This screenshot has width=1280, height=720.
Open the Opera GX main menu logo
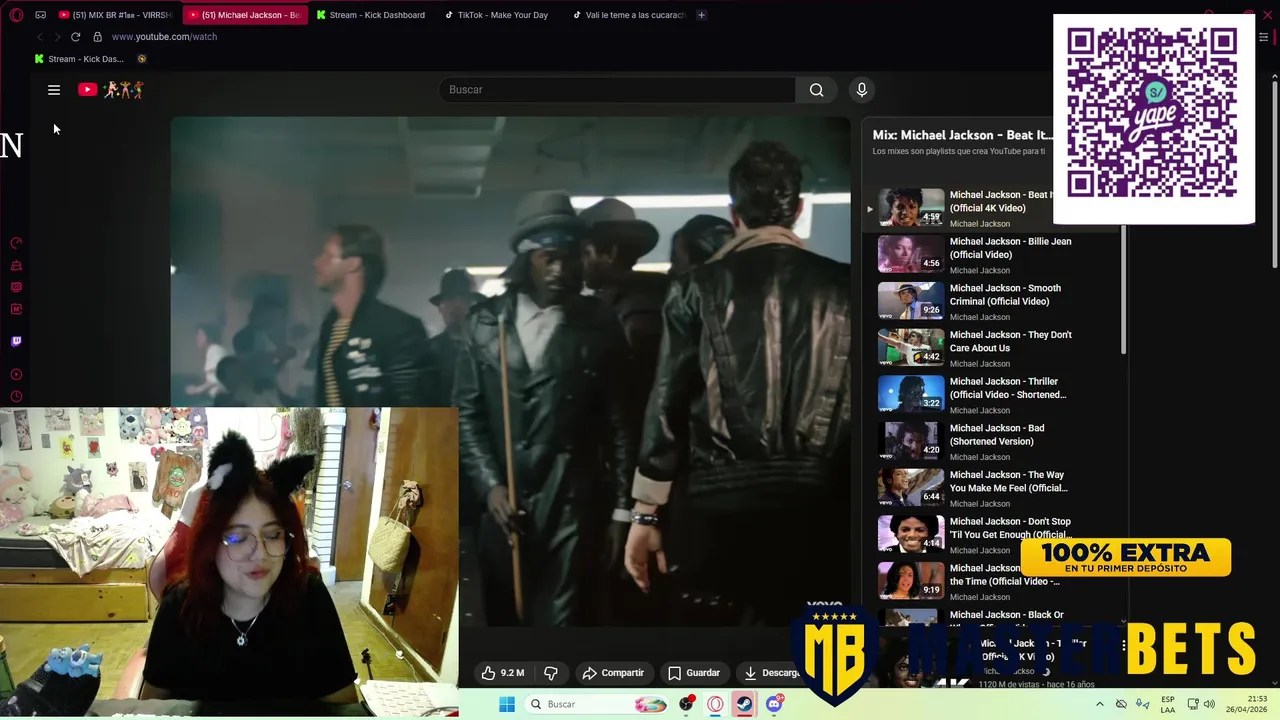pos(16,15)
